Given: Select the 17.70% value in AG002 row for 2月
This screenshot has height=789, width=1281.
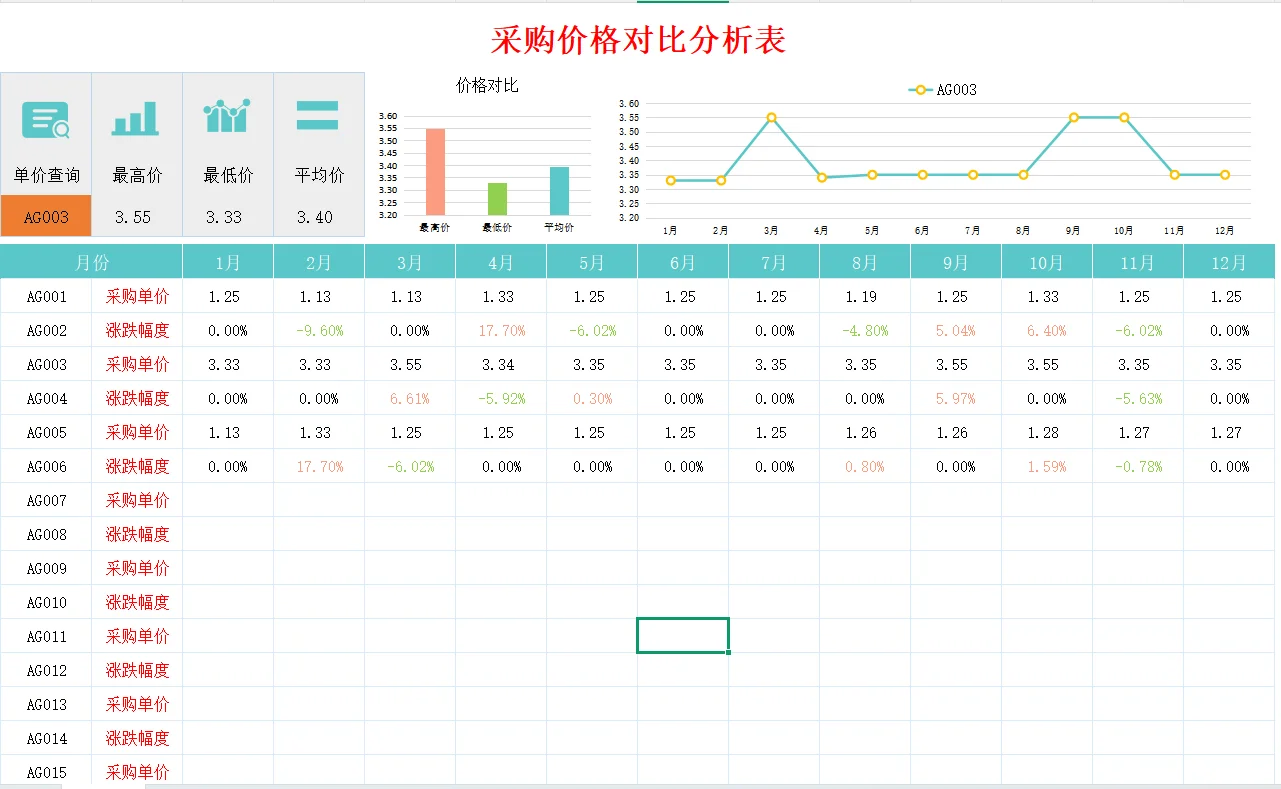Looking at the screenshot, I should (x=319, y=330).
